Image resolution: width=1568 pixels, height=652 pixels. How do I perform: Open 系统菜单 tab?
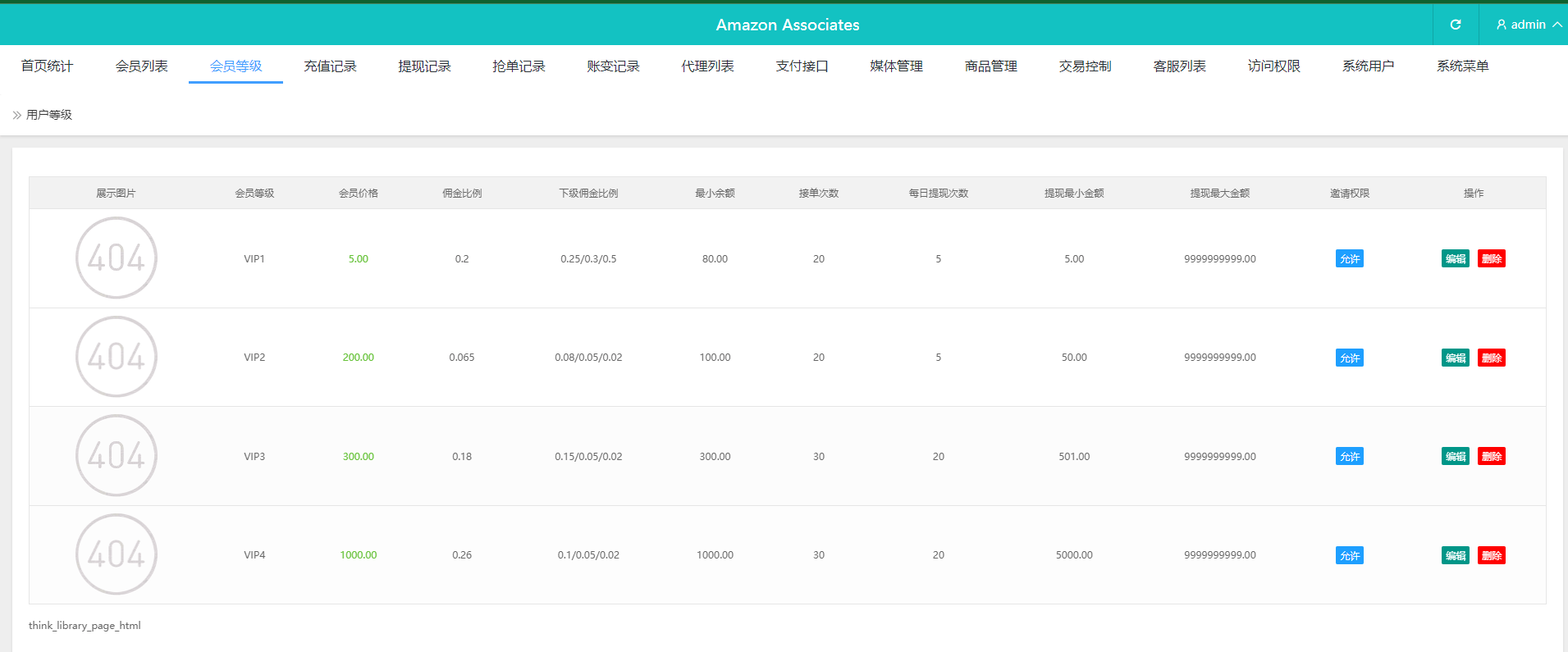click(x=1462, y=66)
